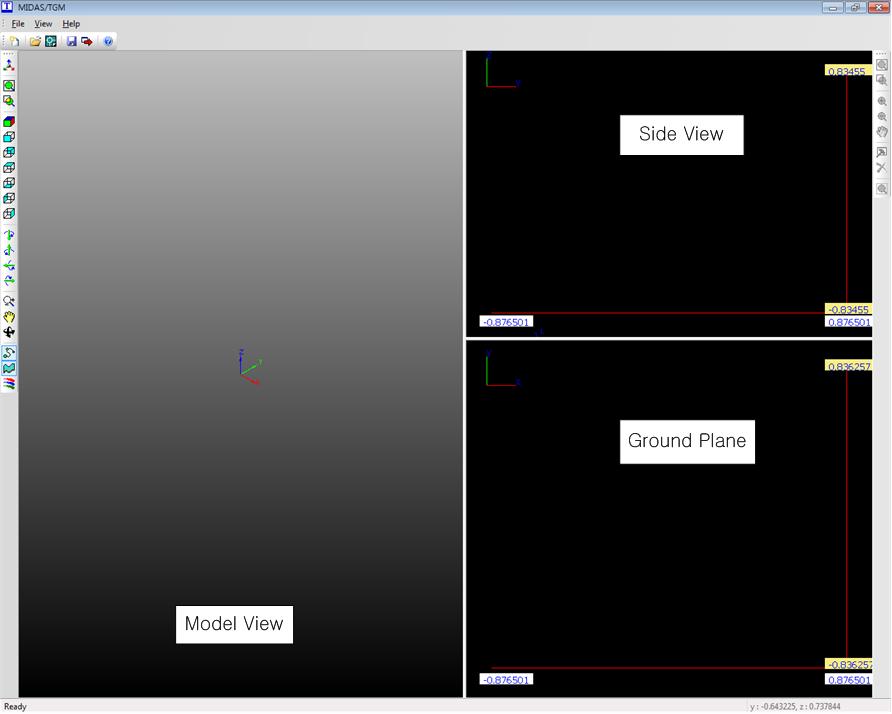This screenshot has height=714, width=892.
Task: Select the solid shaded color cube icon
Action: pos(9,122)
